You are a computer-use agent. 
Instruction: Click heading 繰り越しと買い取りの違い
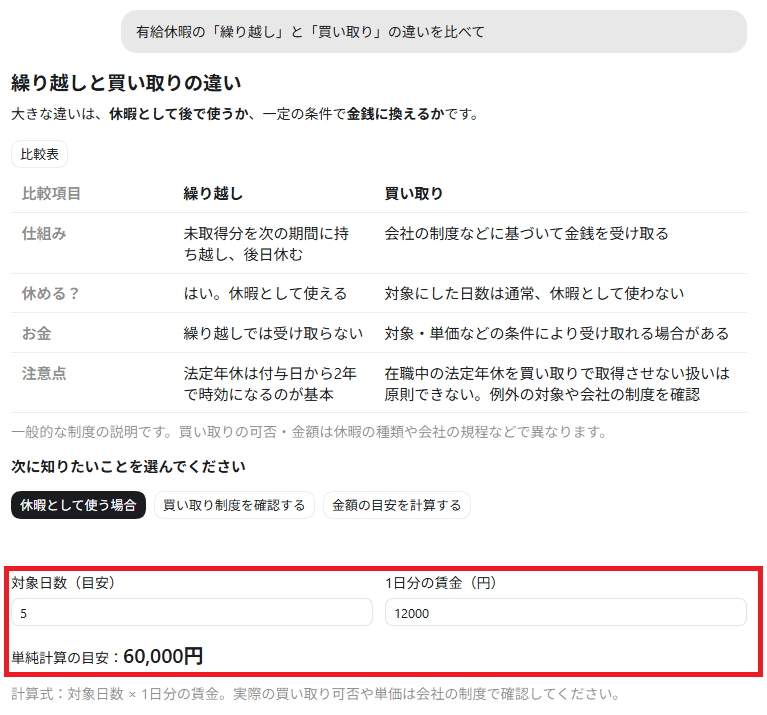pyautogui.click(x=126, y=83)
